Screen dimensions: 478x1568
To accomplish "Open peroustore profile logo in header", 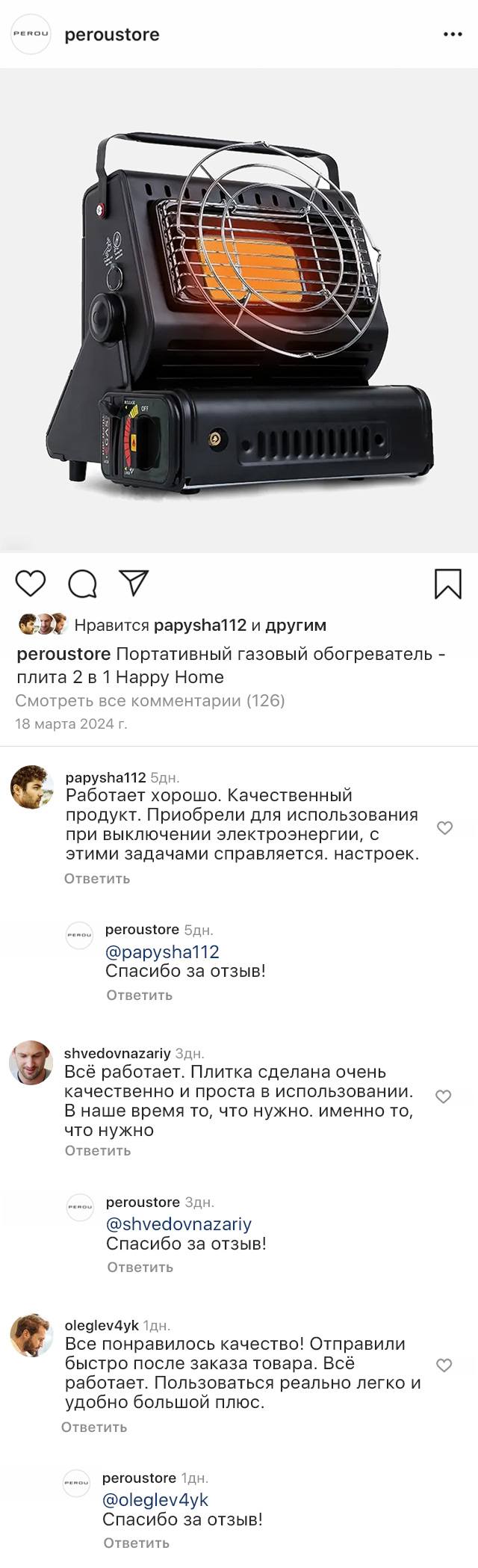I will 31,34.
